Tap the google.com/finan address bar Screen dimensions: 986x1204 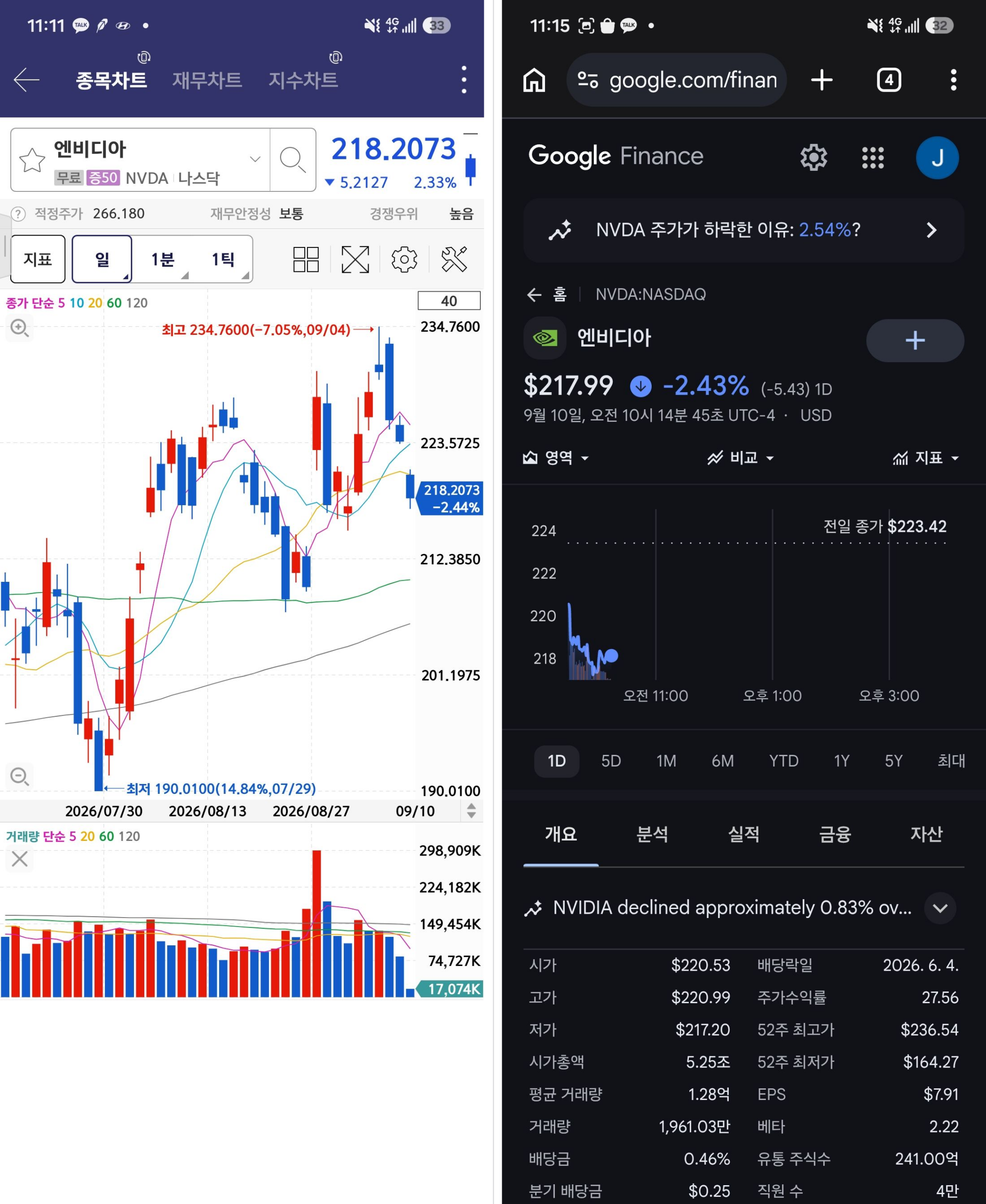point(676,79)
